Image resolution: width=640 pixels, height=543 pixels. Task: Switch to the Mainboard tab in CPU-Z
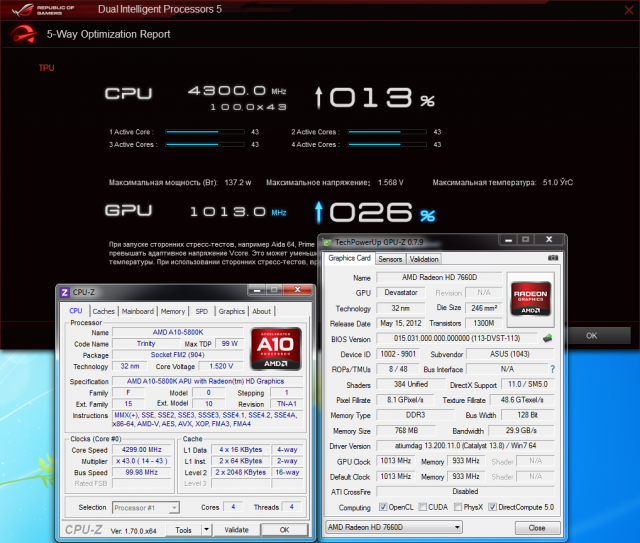click(x=138, y=311)
